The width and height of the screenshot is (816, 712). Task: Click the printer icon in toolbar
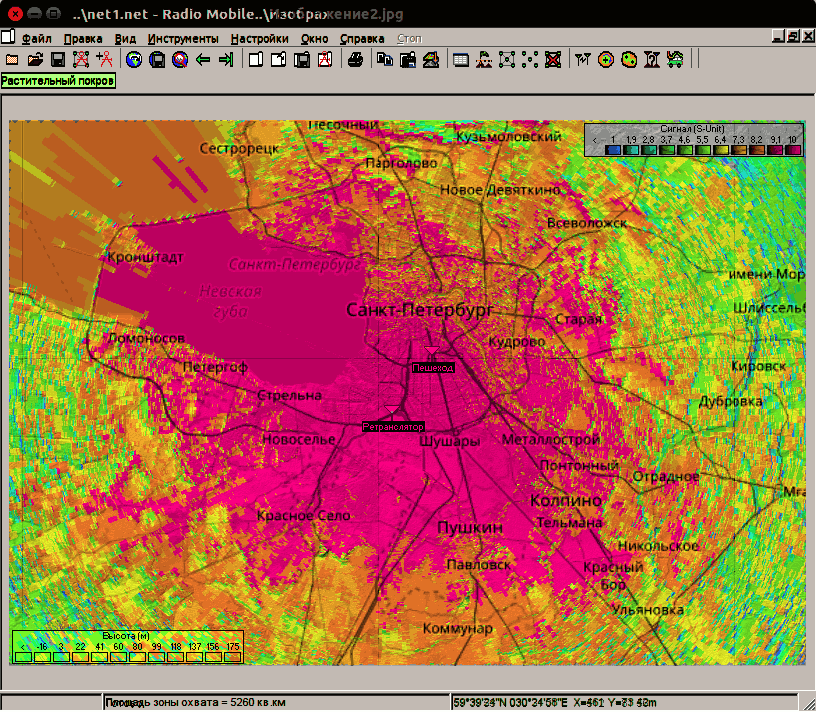coord(355,60)
